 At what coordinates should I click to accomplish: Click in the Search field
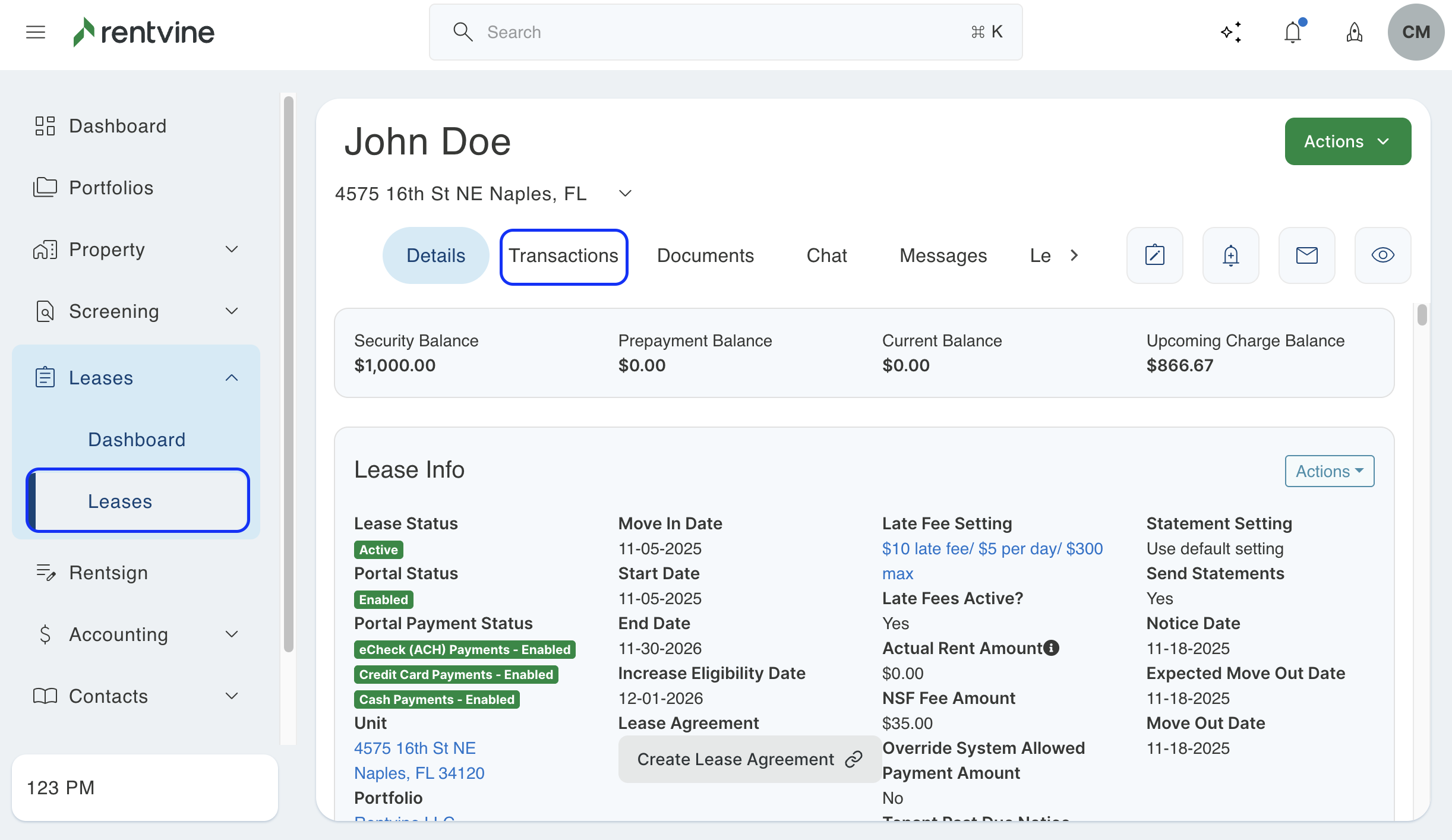(x=725, y=32)
